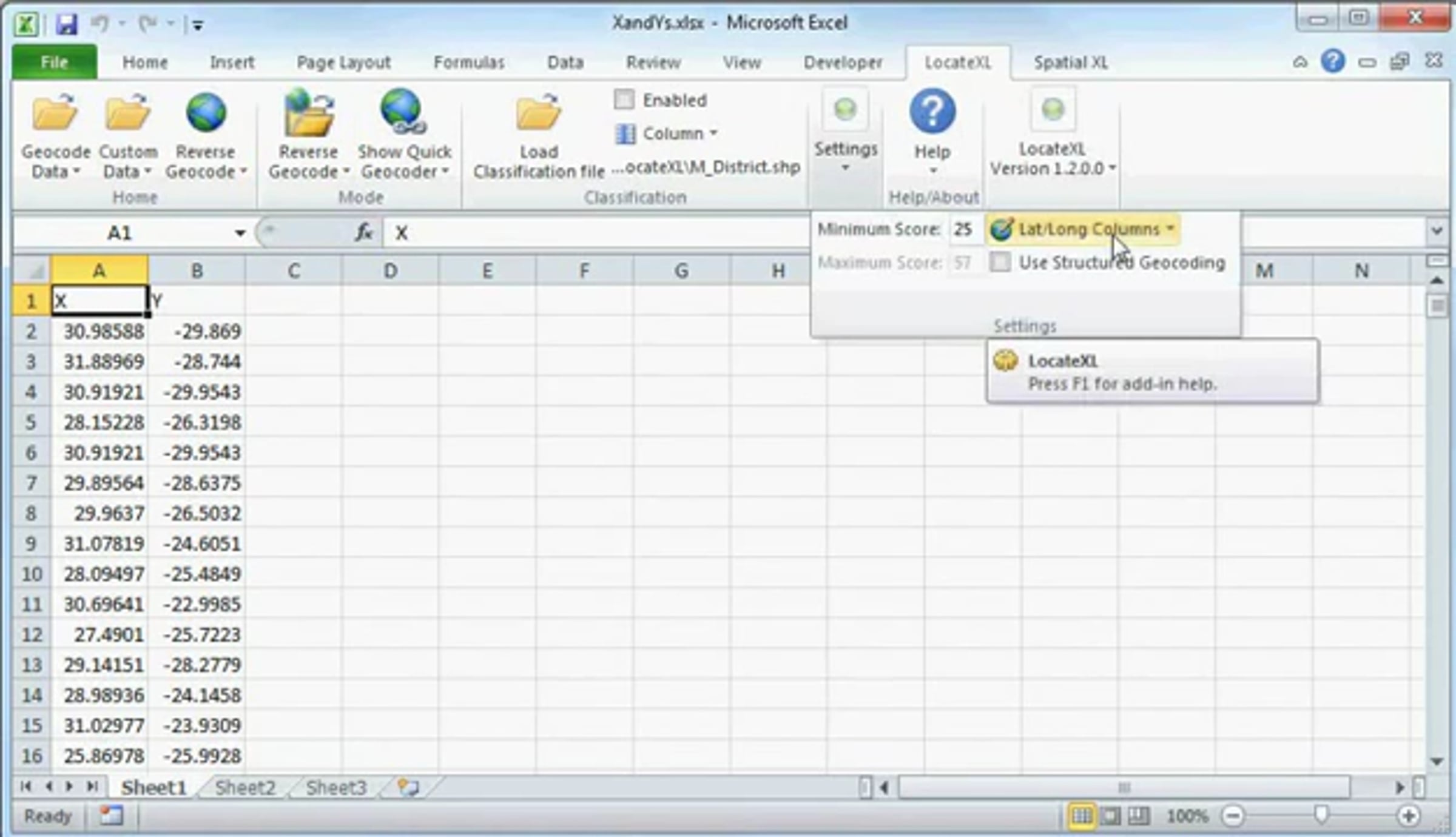Select column D header
Viewport: 1456px width, 837px height.
click(391, 271)
